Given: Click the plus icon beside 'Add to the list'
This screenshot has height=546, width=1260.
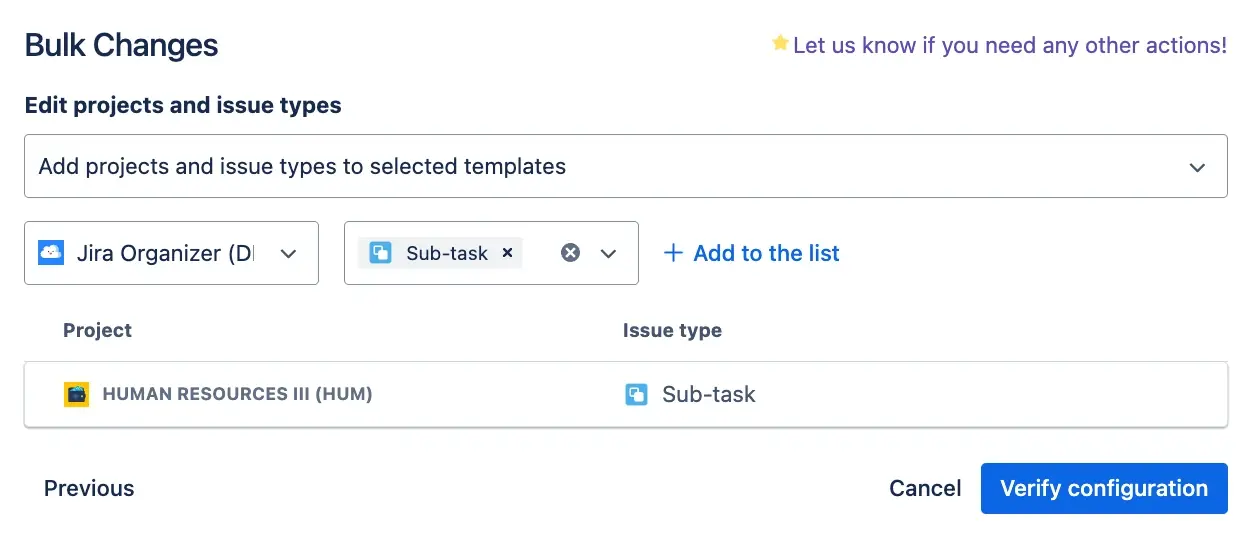Looking at the screenshot, I should [674, 253].
